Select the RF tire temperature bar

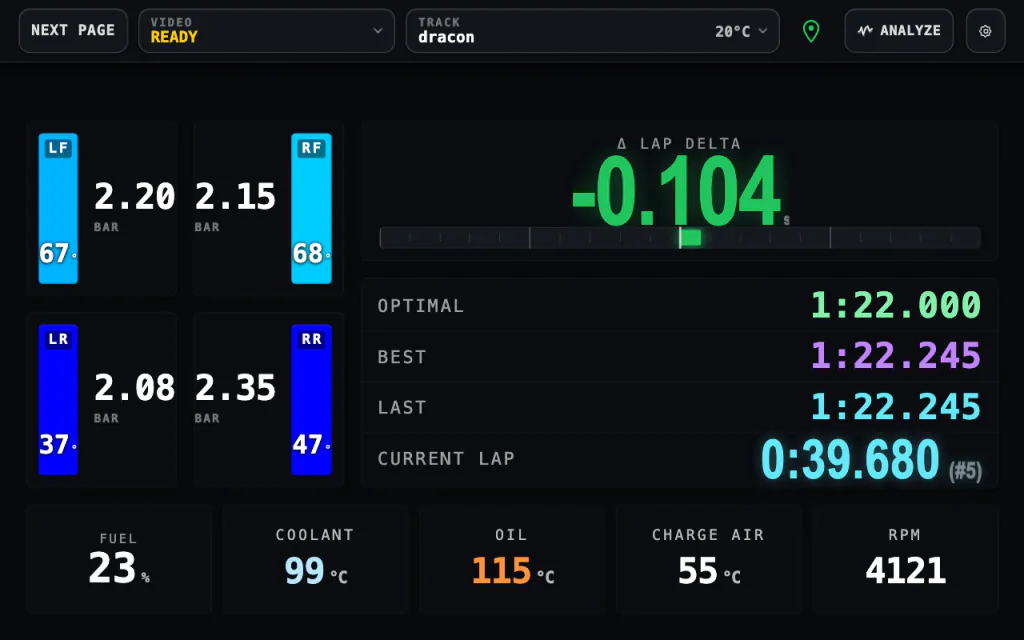[312, 208]
